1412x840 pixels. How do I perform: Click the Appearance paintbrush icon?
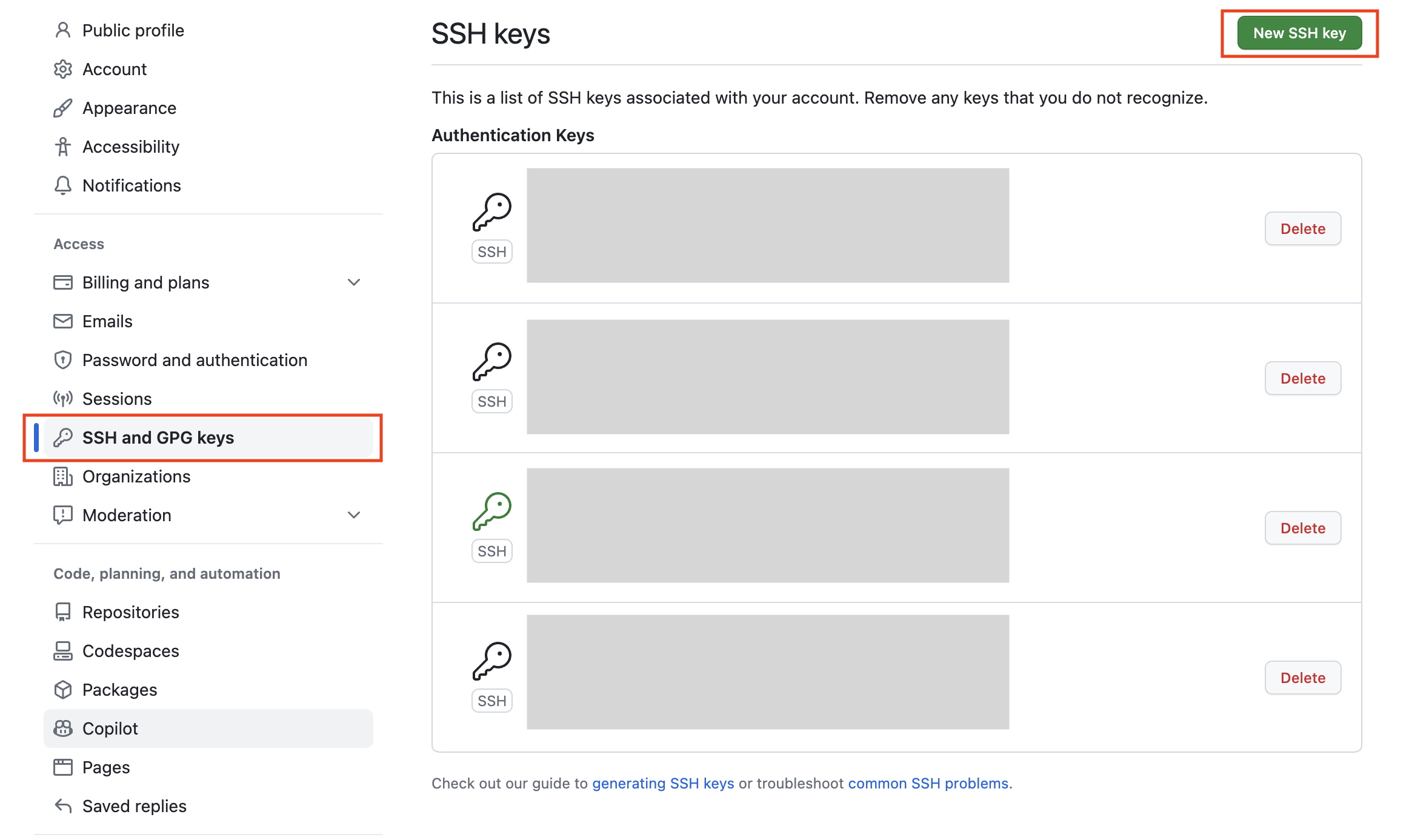(63, 108)
